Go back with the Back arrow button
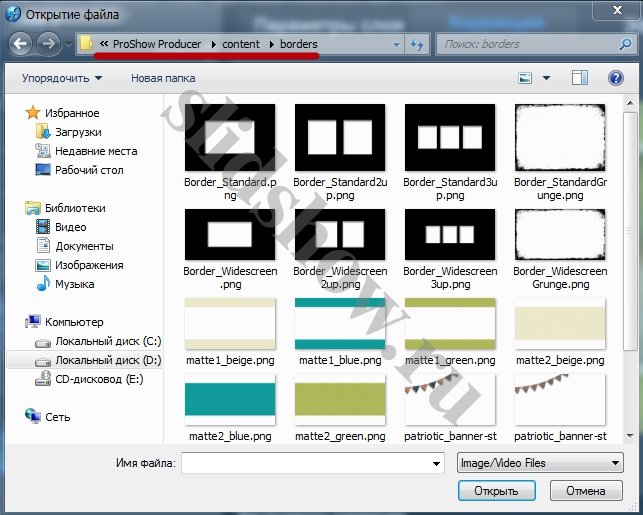The image size is (643, 515). [20, 43]
